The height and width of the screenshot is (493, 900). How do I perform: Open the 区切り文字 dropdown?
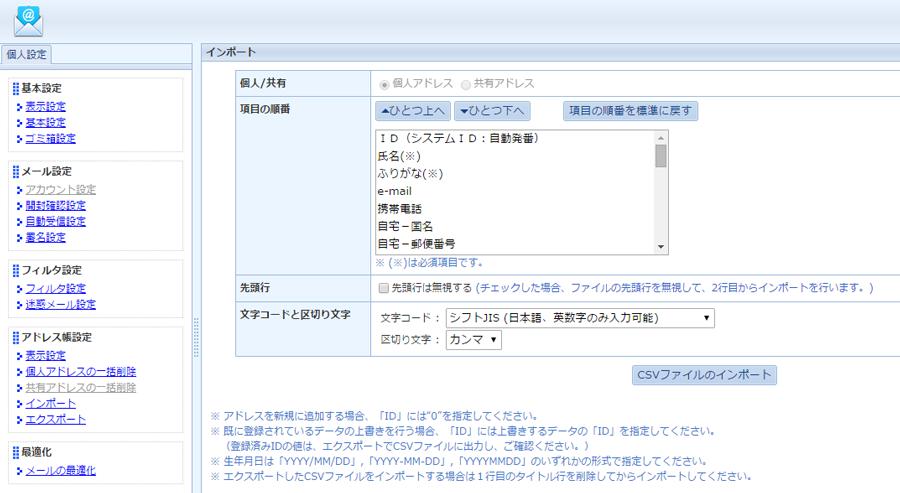474,340
